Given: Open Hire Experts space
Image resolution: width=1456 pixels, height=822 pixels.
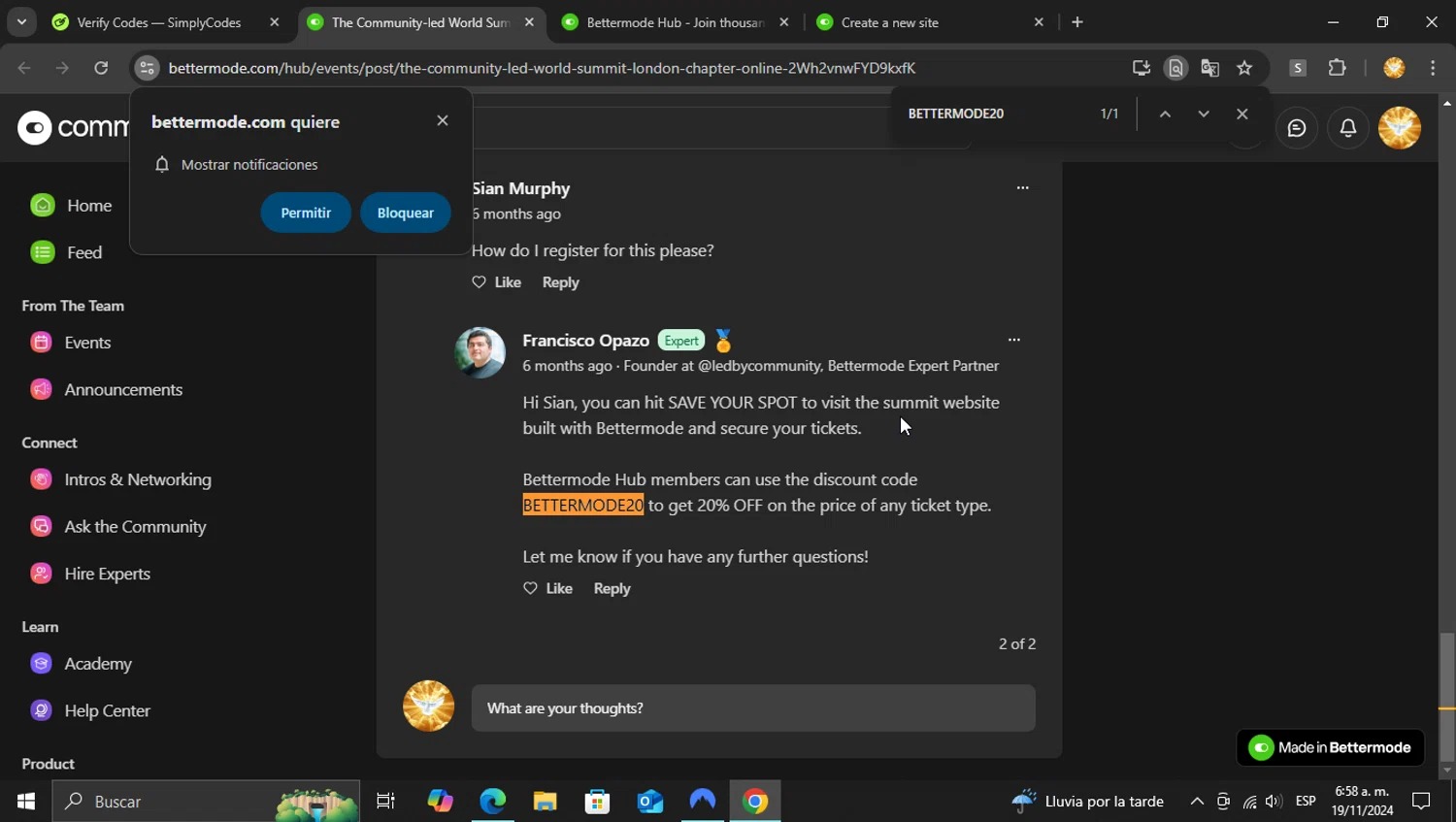Looking at the screenshot, I should [90, 574].
